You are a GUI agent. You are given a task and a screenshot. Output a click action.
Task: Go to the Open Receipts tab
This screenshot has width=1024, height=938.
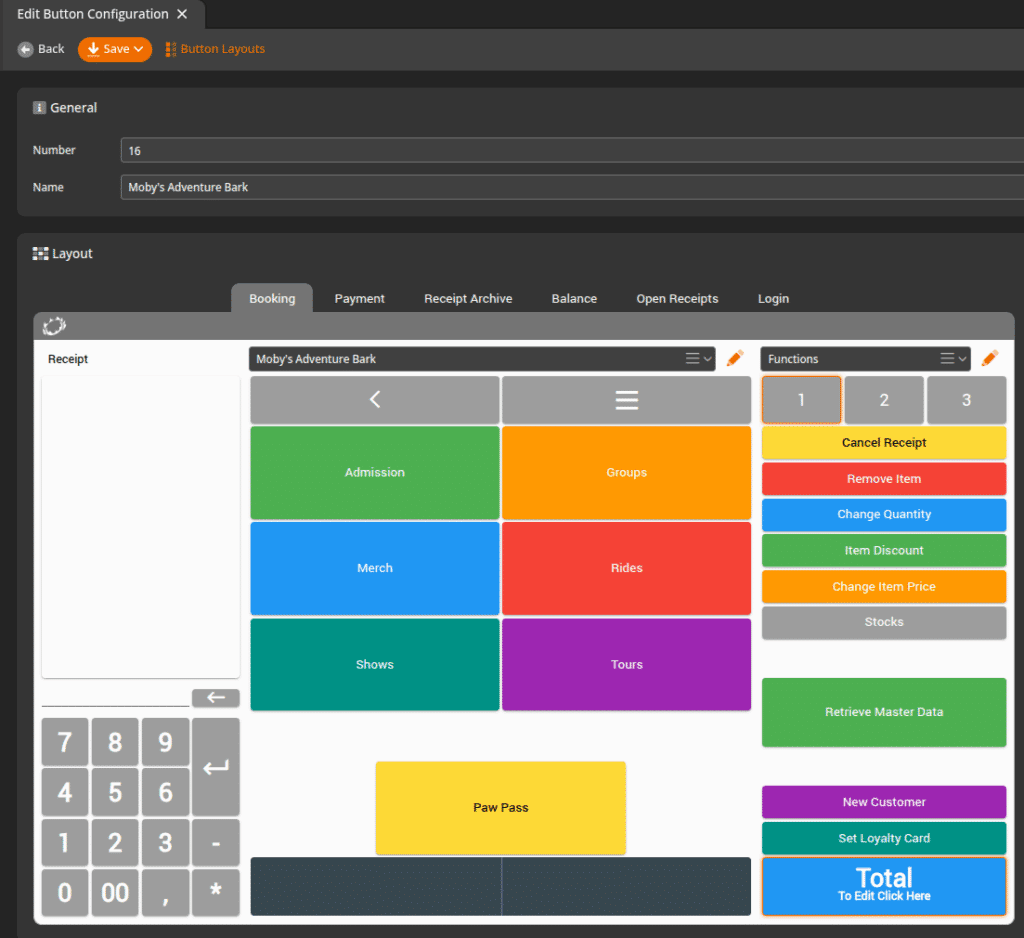(677, 299)
